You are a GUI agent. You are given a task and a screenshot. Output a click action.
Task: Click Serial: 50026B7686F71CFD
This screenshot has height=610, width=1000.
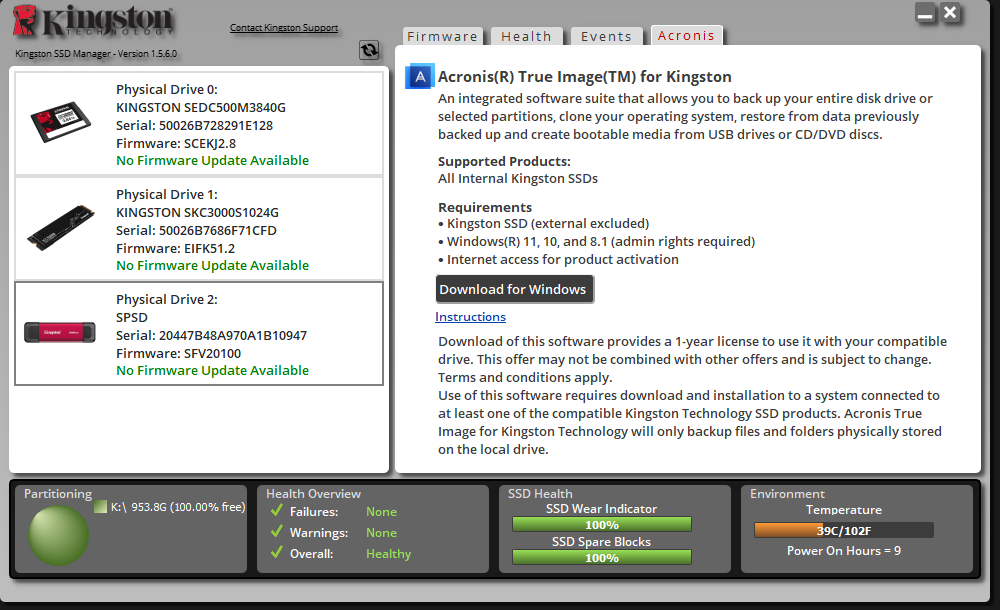[x=196, y=230]
